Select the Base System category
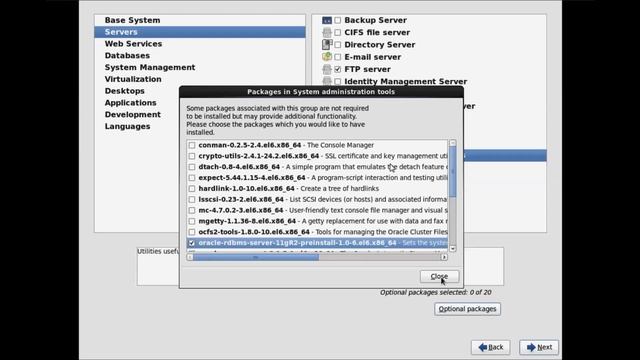 tap(200, 20)
